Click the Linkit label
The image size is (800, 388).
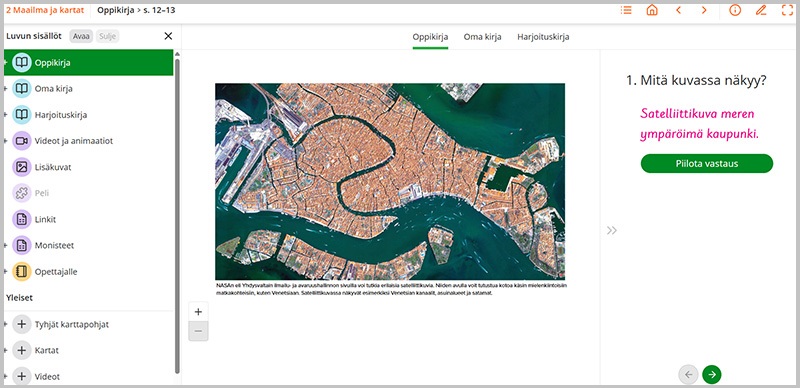45,220
